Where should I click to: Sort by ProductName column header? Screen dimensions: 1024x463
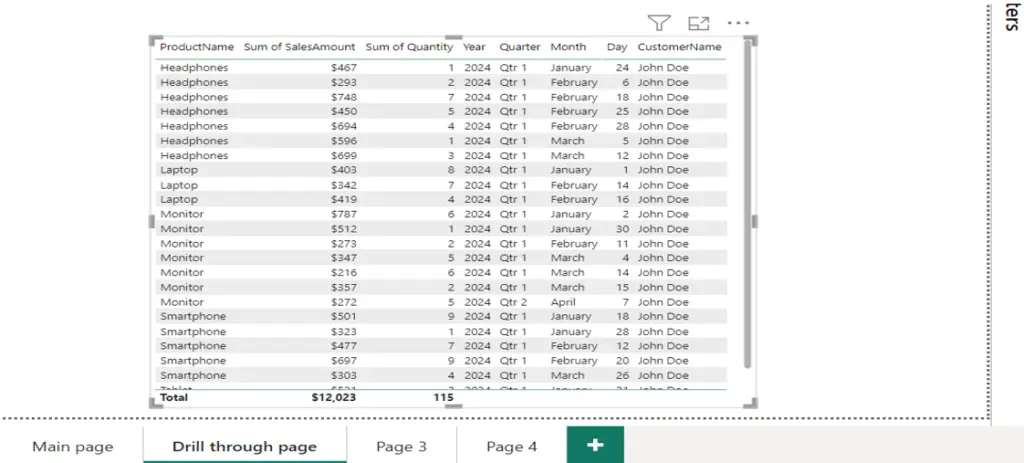pos(197,47)
